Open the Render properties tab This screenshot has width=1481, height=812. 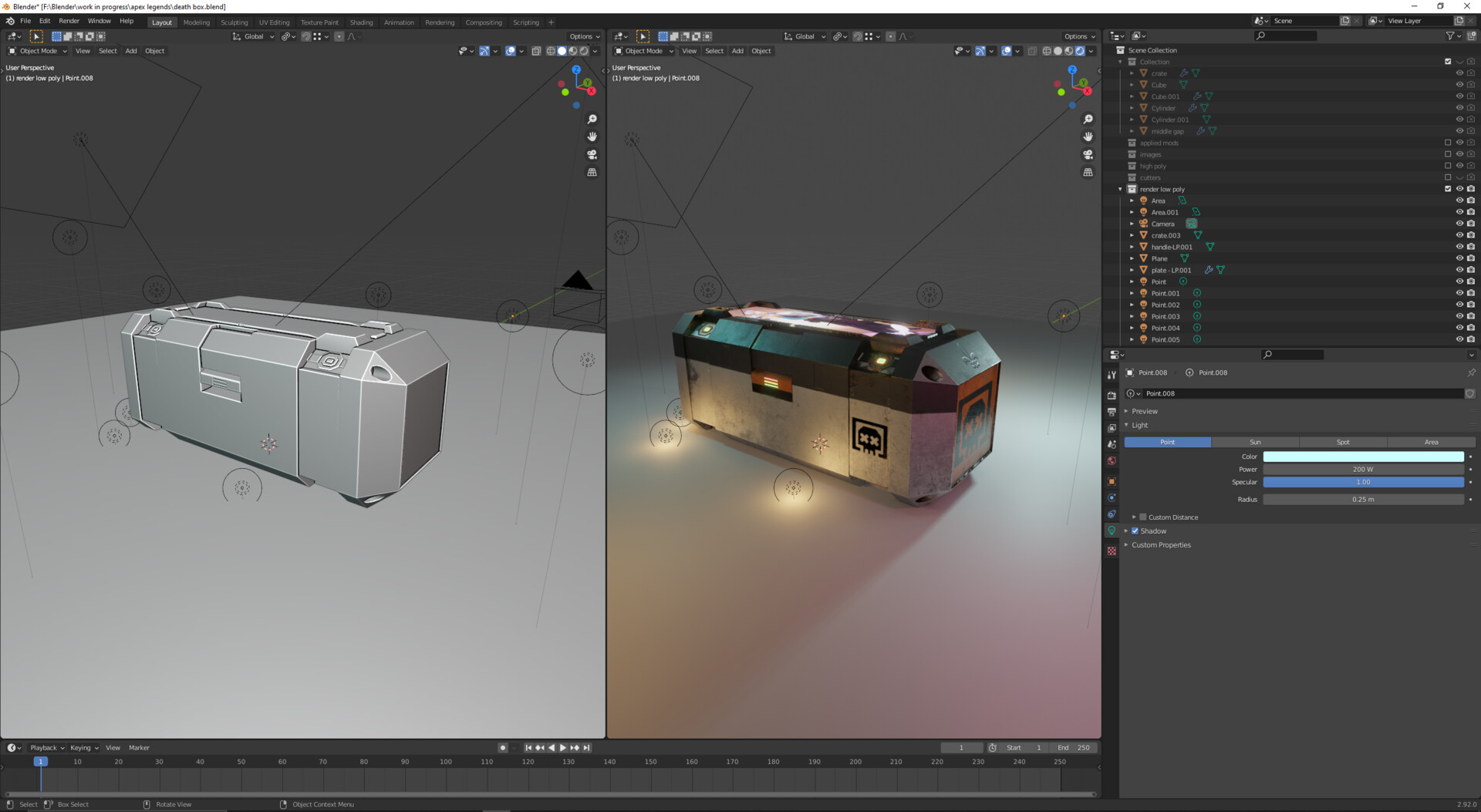tap(1112, 395)
